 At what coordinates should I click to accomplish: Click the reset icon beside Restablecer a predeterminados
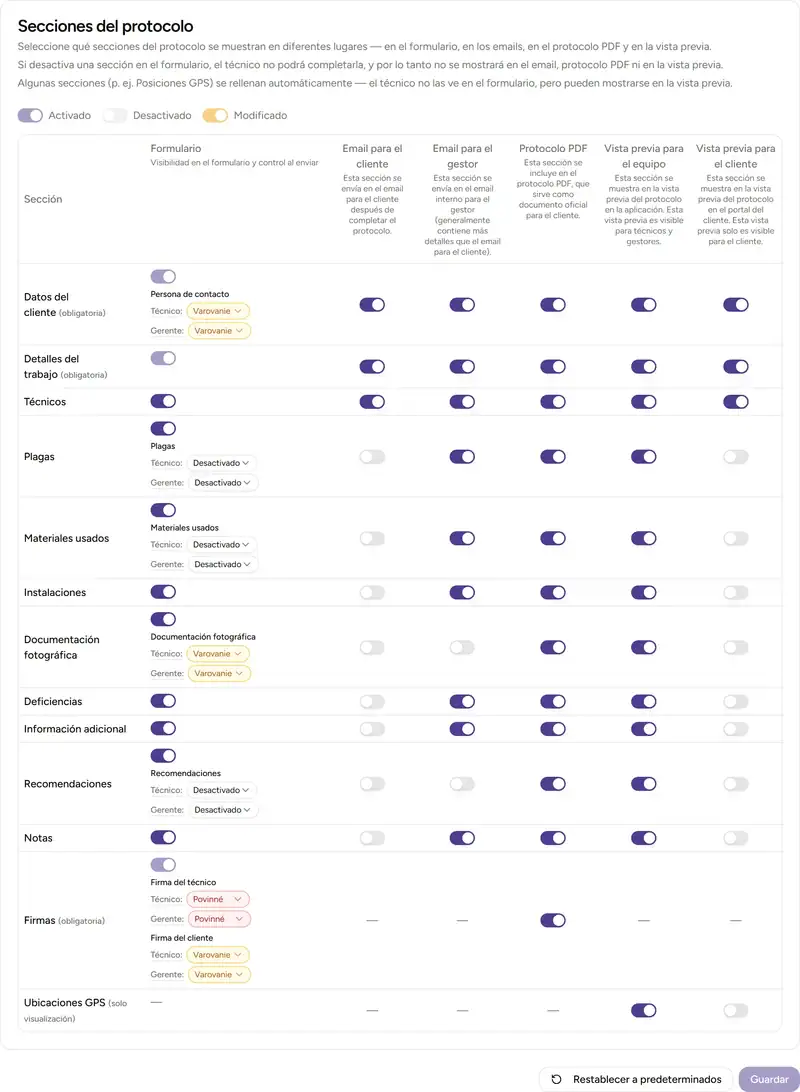[x=556, y=1080]
